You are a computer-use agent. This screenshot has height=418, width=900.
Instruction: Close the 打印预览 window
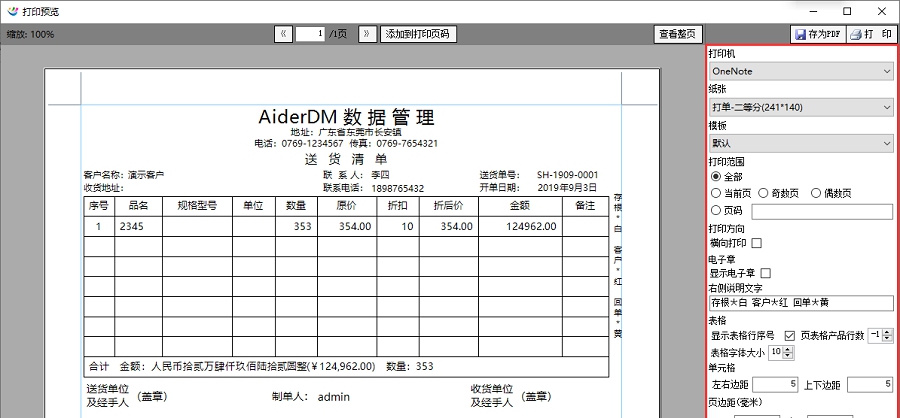(882, 11)
